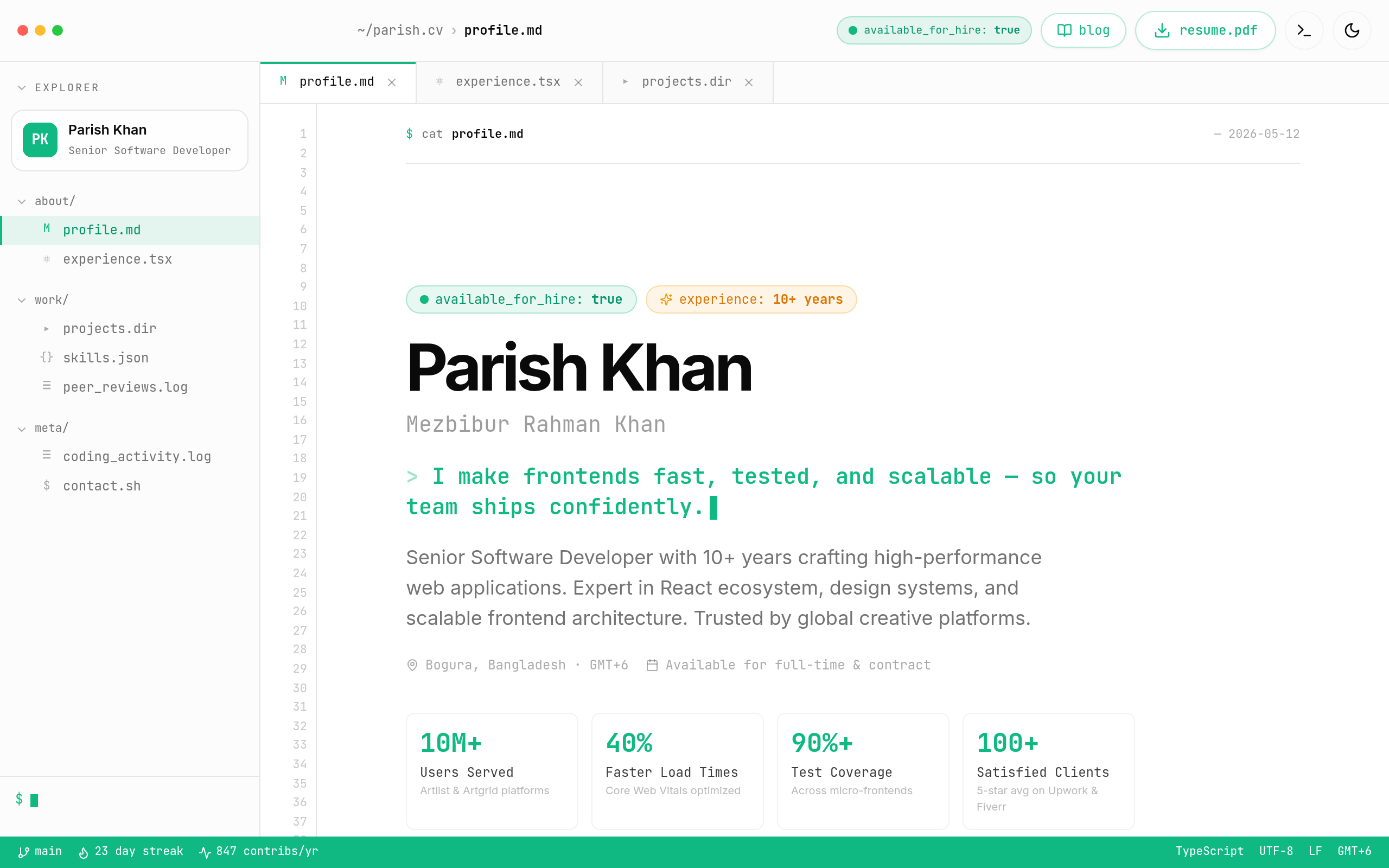Click the 90%+ Test Coverage card

(863, 771)
